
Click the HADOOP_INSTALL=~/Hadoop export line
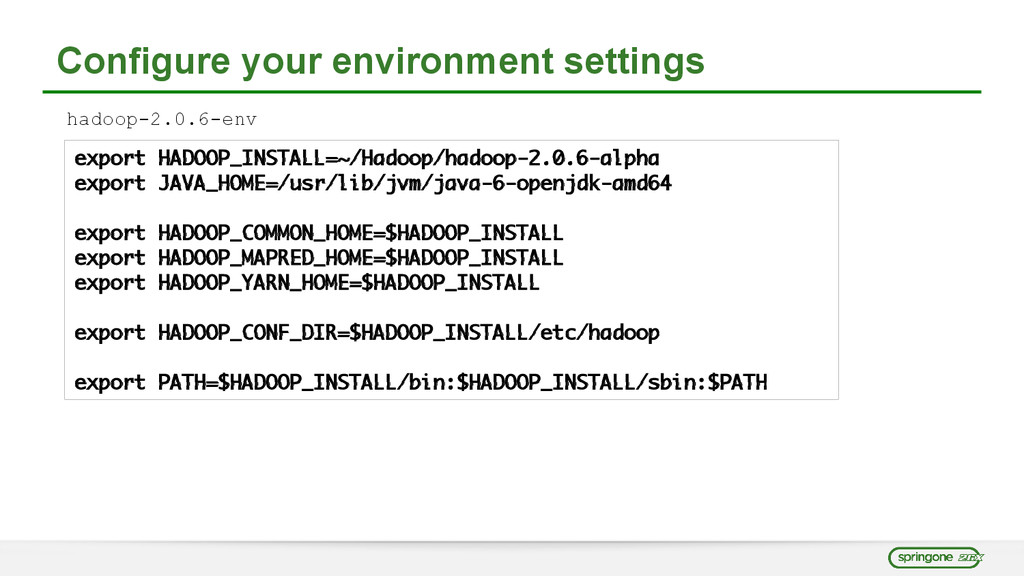click(367, 159)
